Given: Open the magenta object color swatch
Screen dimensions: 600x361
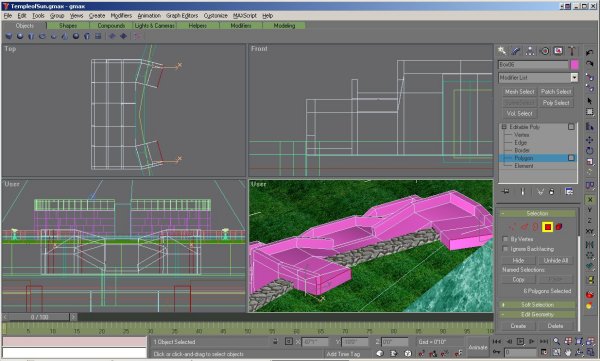Looking at the screenshot, I should (574, 65).
